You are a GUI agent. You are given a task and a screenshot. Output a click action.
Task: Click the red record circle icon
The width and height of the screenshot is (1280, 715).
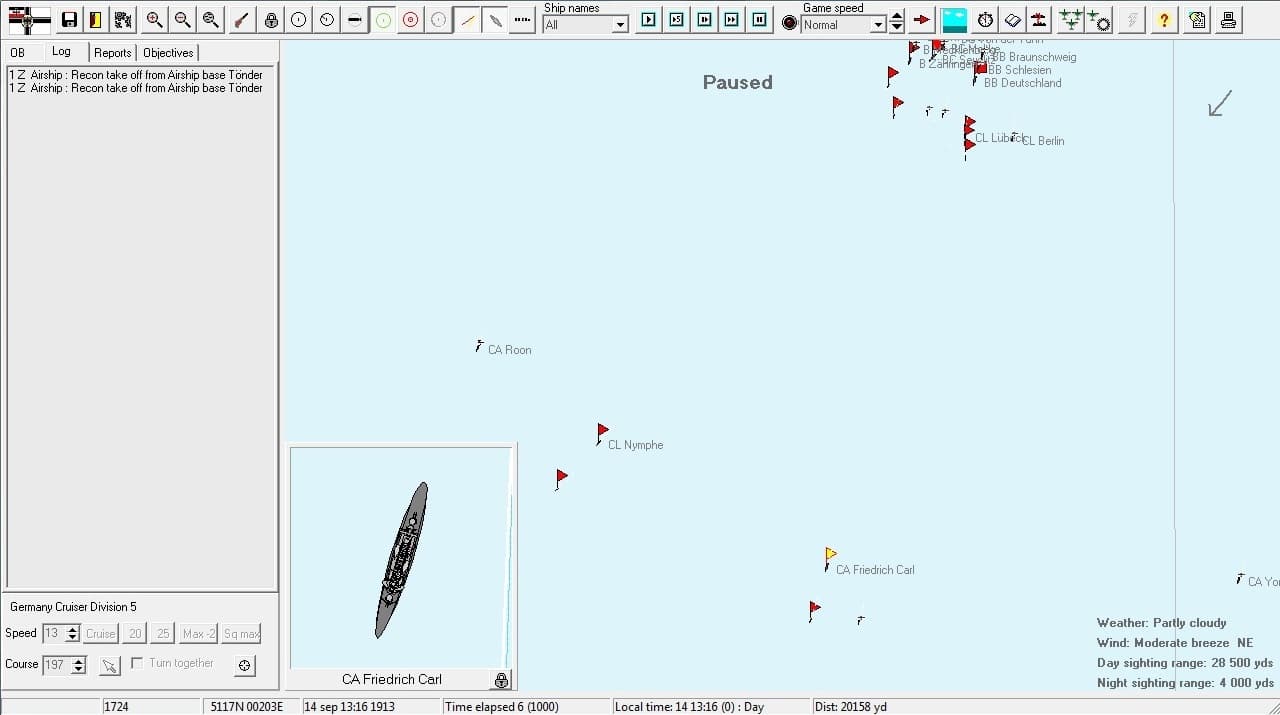click(x=790, y=23)
